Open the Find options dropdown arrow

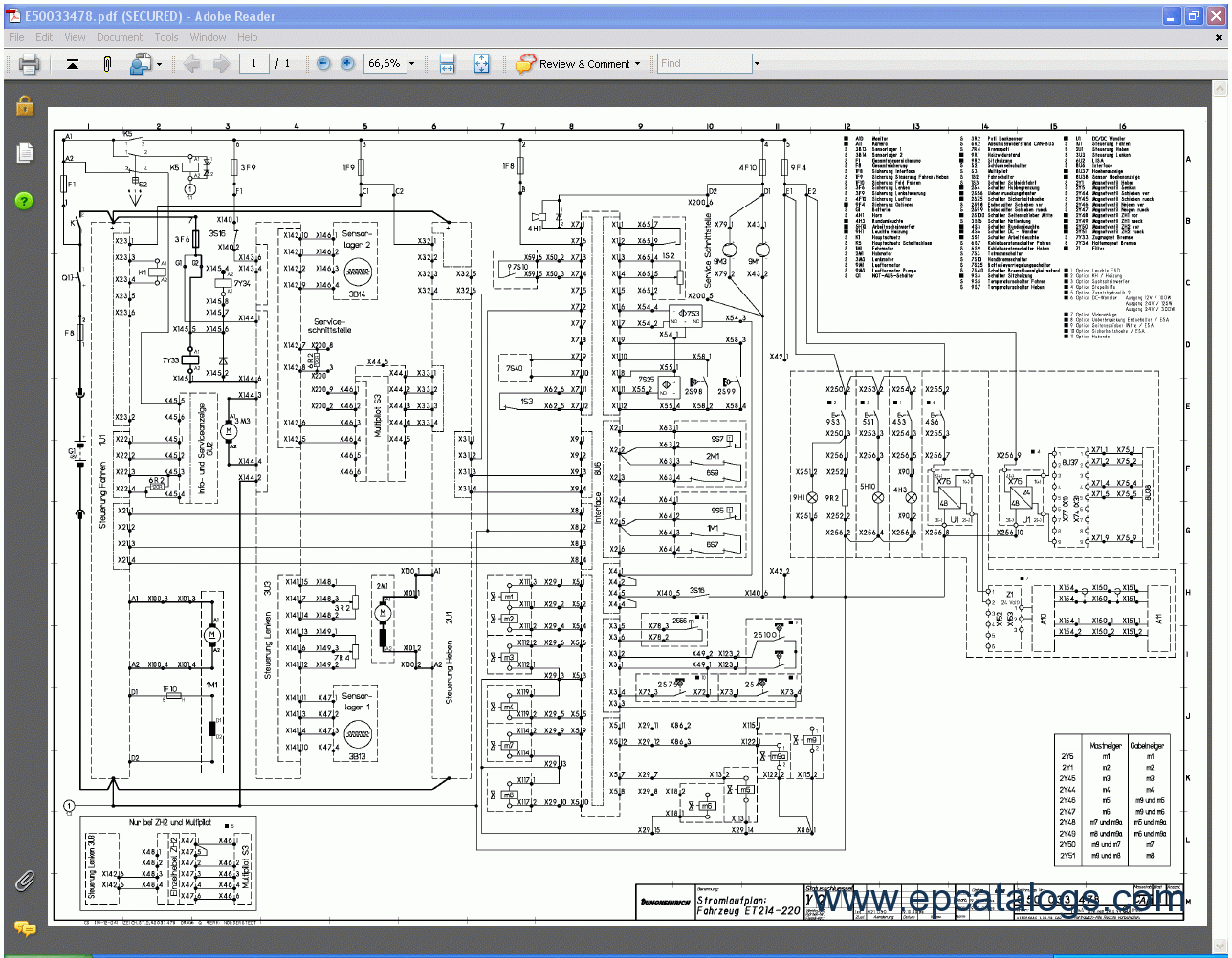pos(757,64)
